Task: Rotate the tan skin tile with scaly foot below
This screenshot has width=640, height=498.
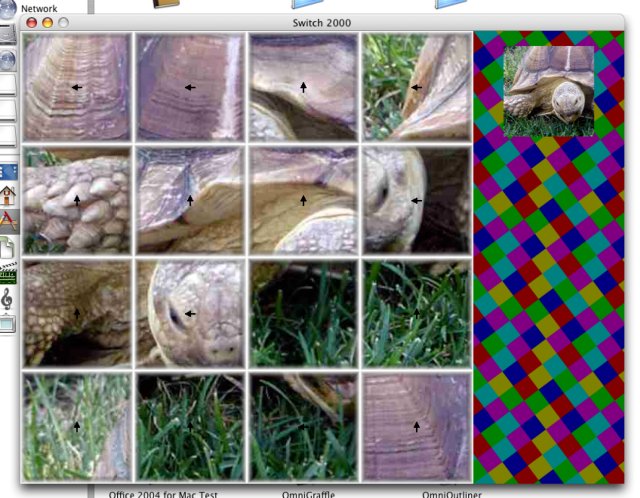Action: coord(303,200)
